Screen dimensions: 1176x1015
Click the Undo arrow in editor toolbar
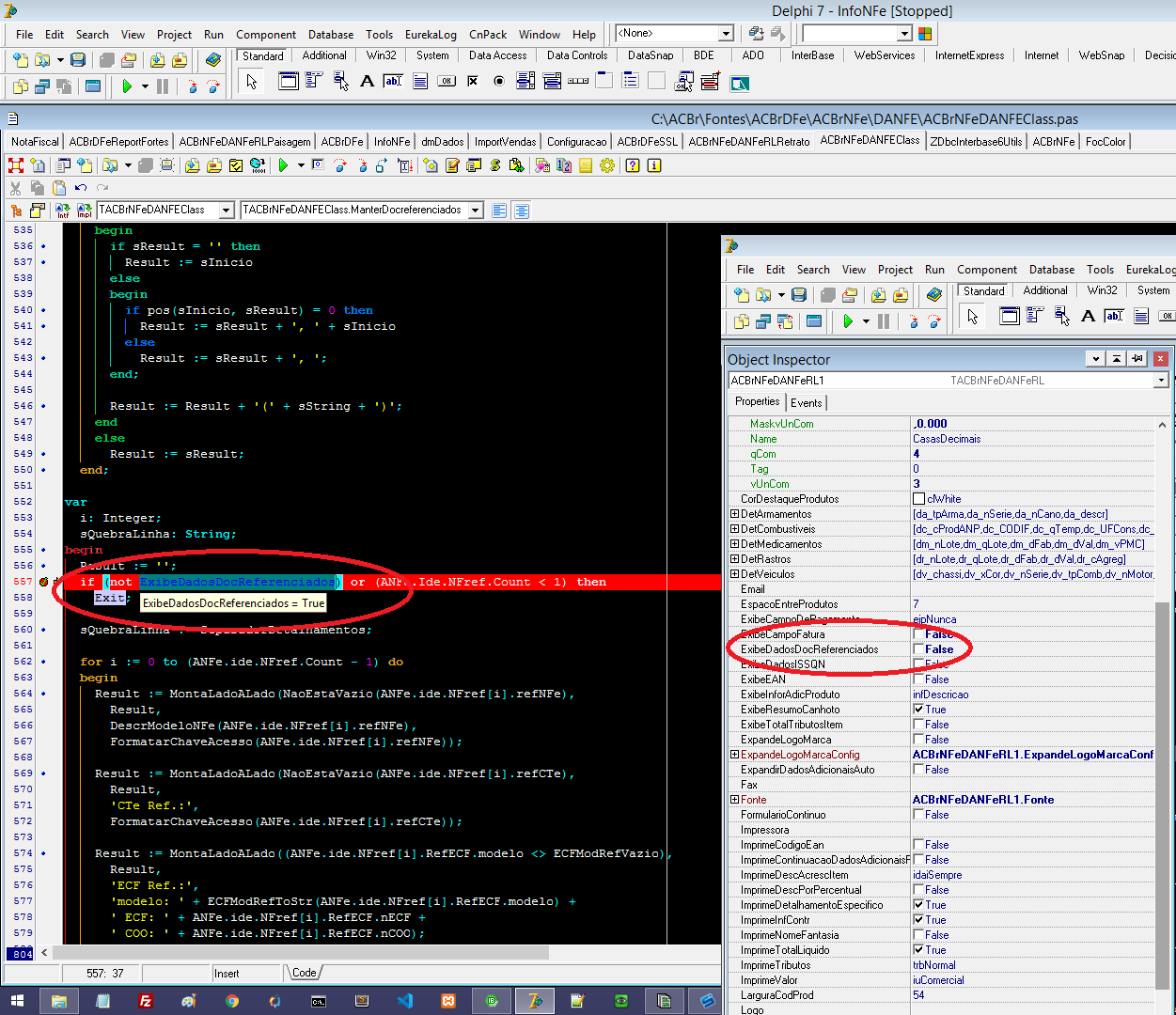[81, 188]
